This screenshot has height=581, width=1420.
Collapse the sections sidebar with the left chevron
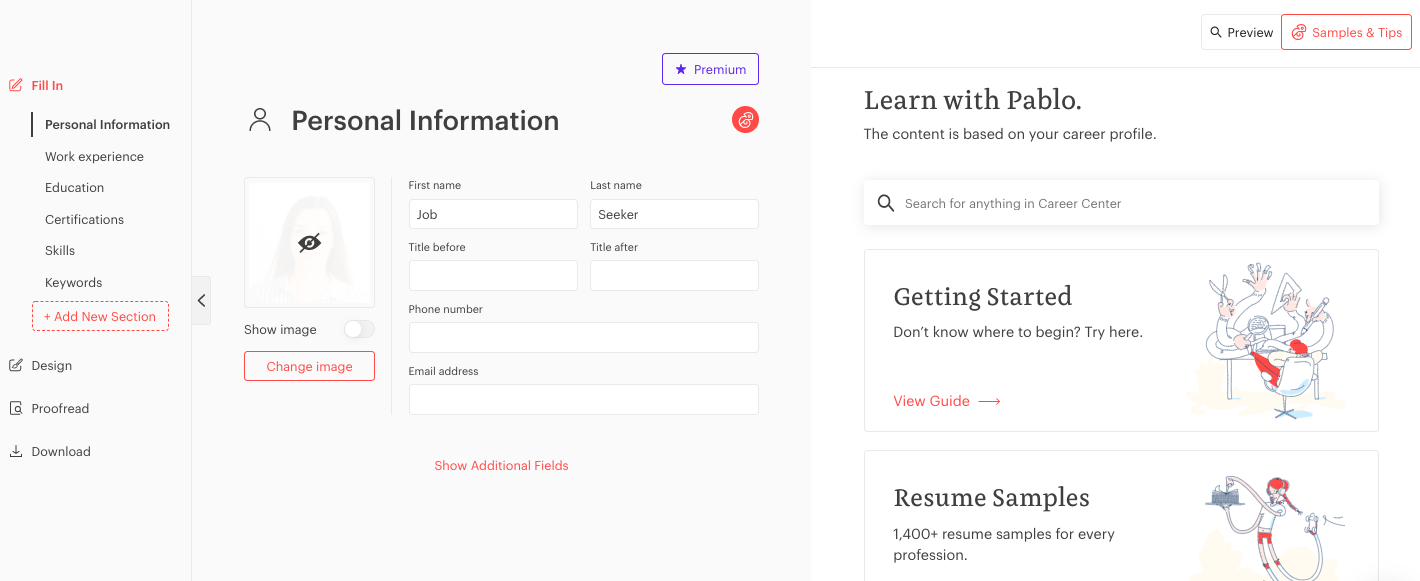click(x=201, y=300)
